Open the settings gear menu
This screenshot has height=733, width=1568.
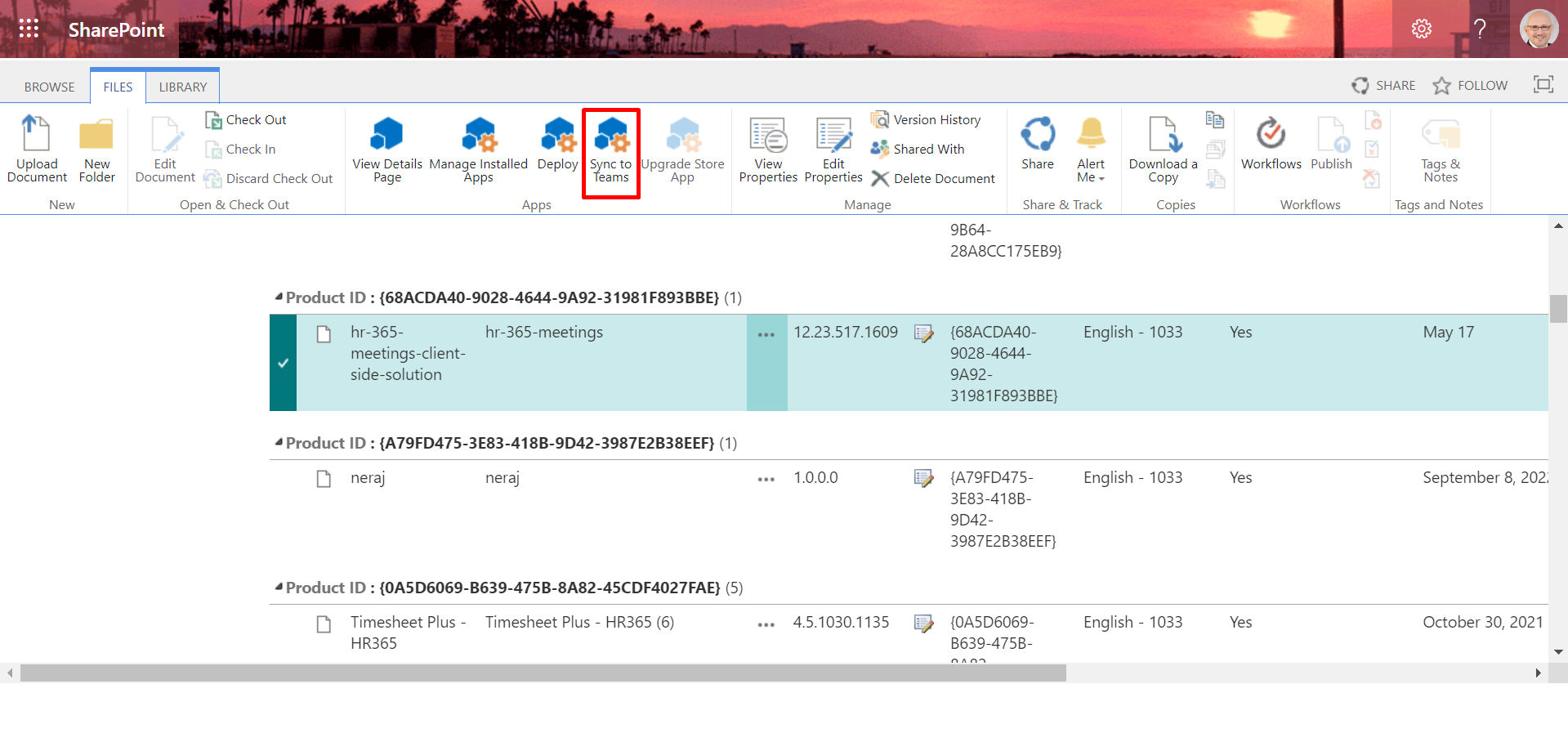click(x=1422, y=29)
